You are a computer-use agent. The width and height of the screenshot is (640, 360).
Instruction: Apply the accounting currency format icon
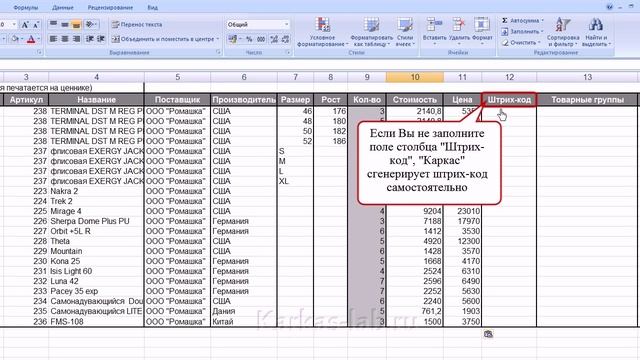pos(233,39)
